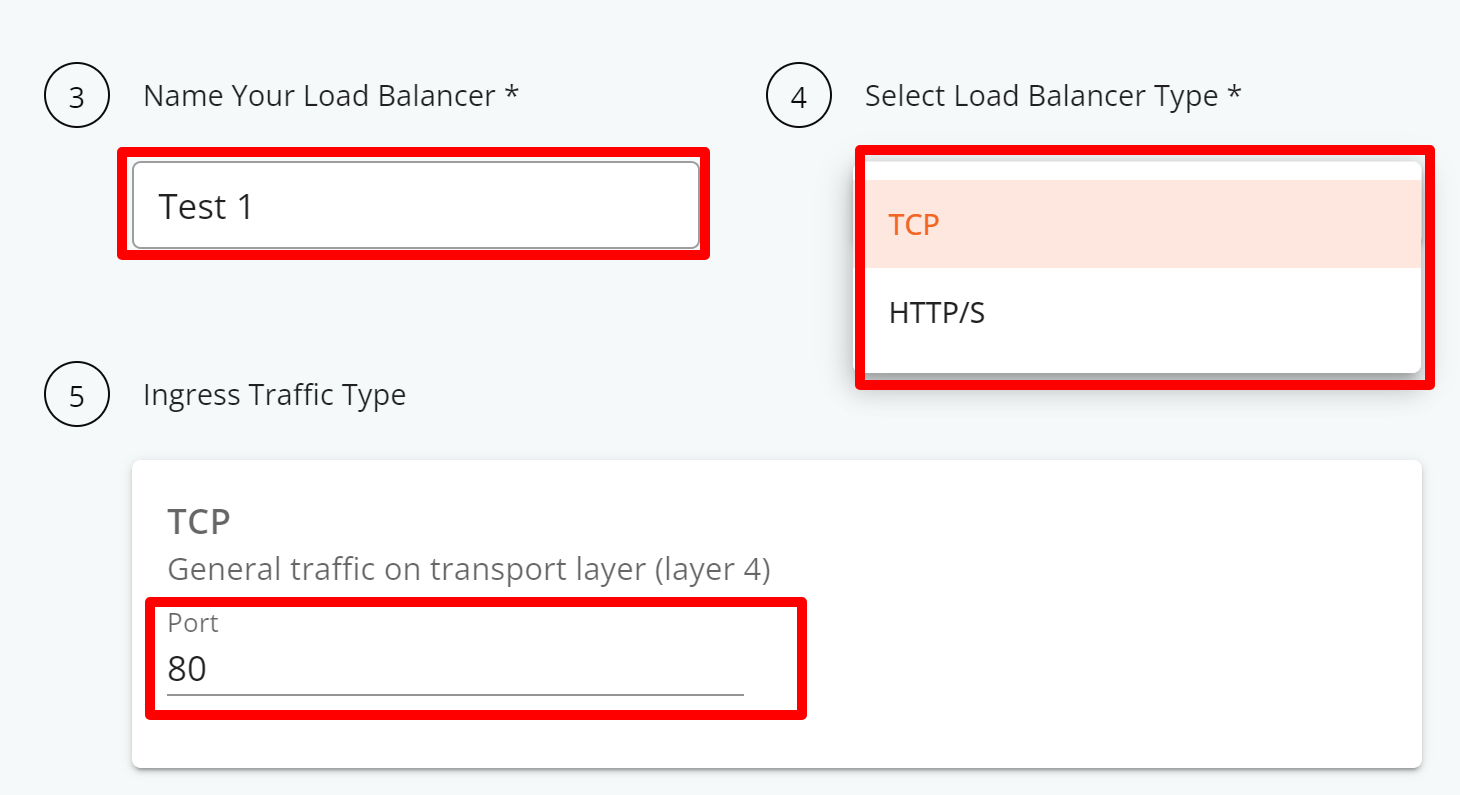Click the Select Load Balancer Type label
This screenshot has height=795, width=1460.
click(1041, 96)
